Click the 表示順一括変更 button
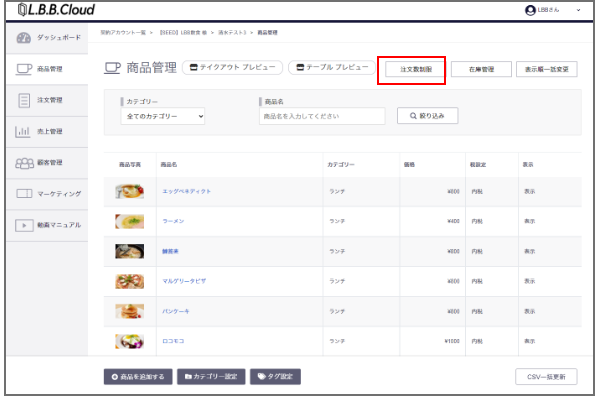 point(547,69)
